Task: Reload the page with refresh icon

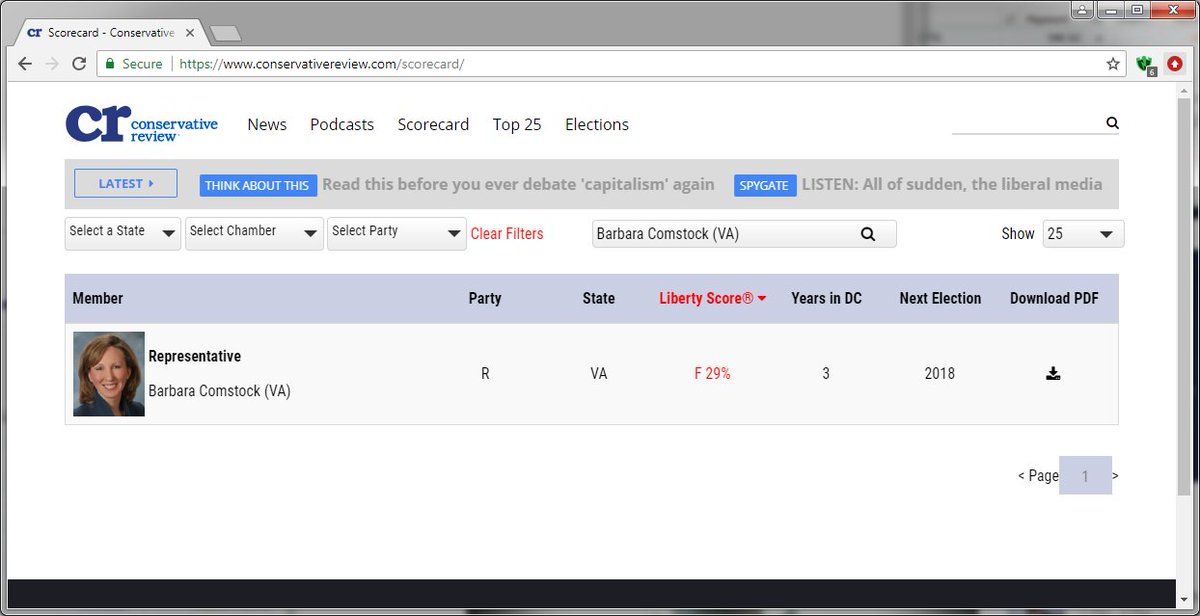Action: pyautogui.click(x=78, y=63)
